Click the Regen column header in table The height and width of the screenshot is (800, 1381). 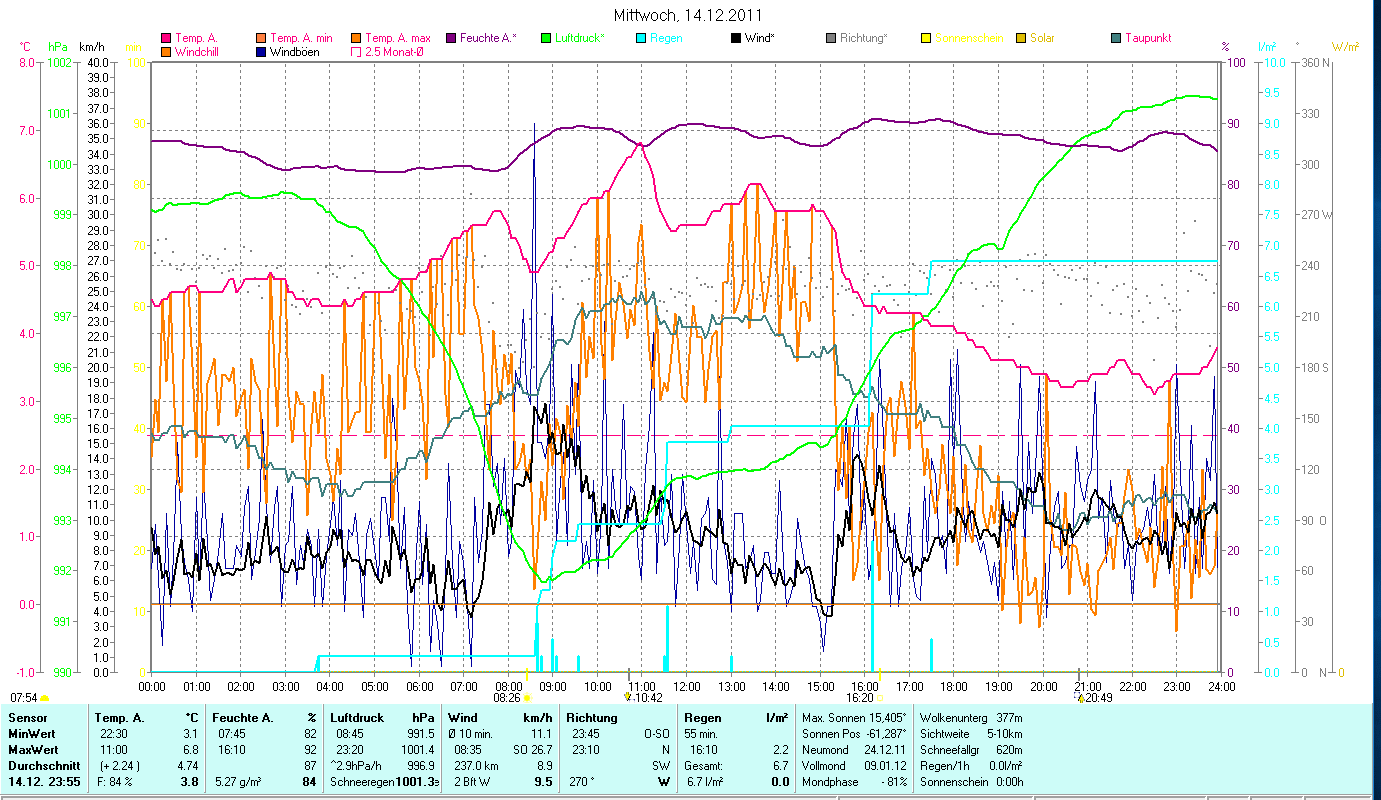point(702,718)
